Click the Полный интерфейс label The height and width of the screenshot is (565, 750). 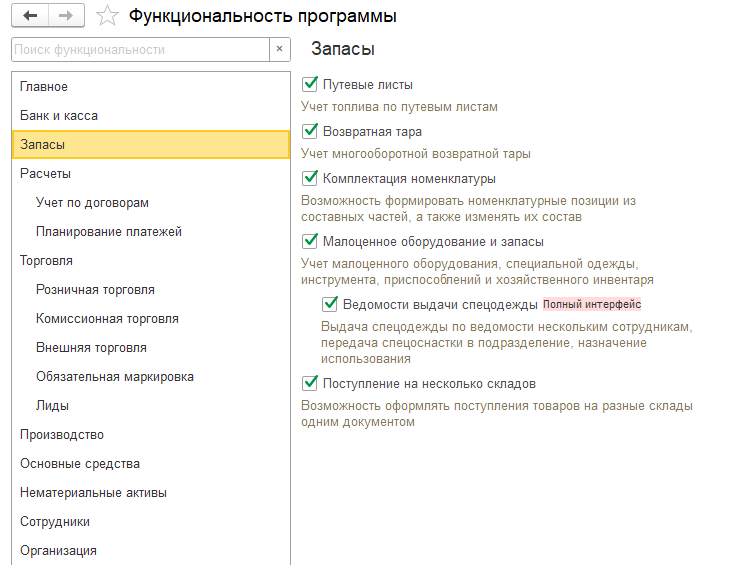click(x=591, y=304)
